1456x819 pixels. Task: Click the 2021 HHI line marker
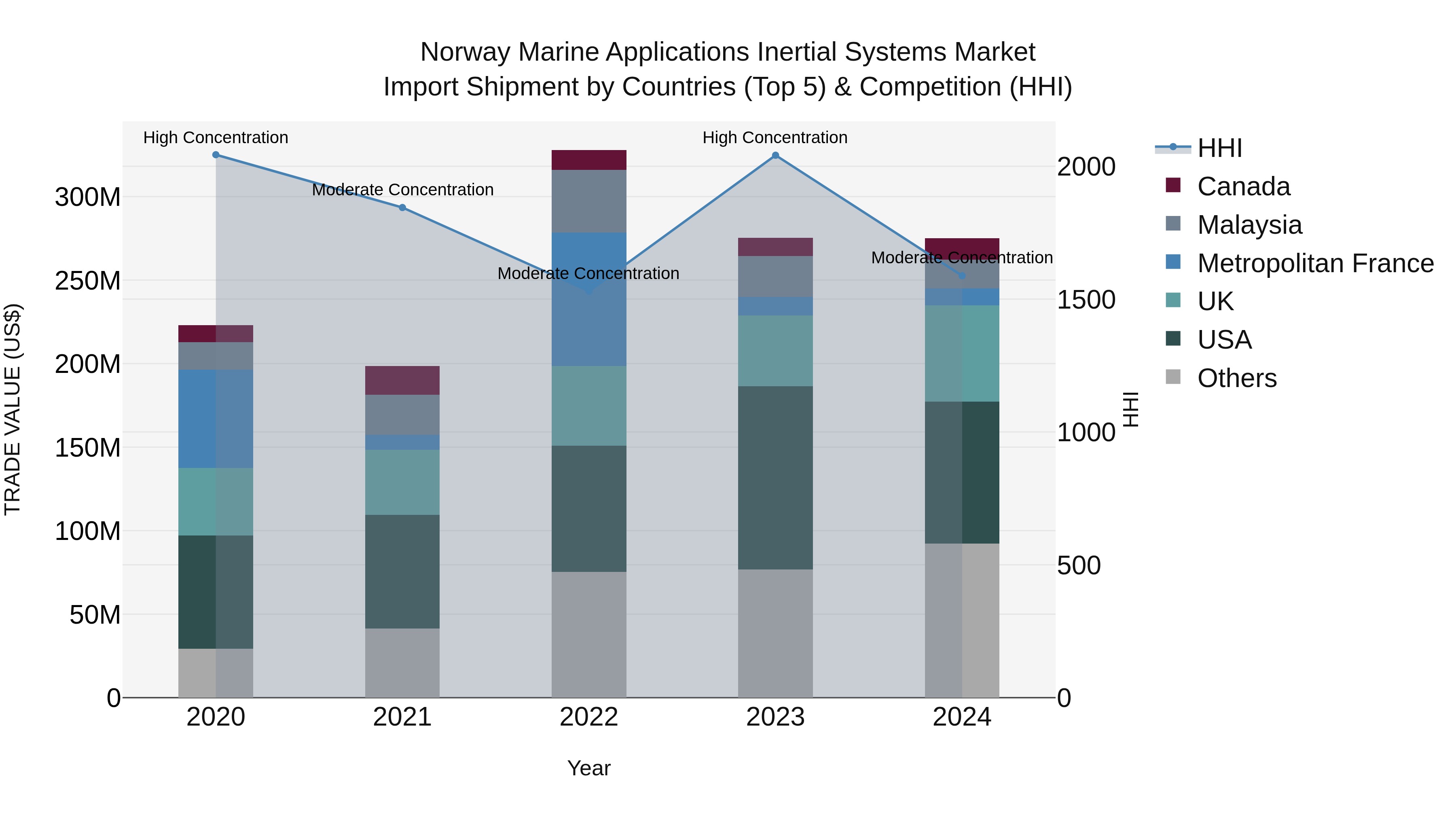click(402, 207)
